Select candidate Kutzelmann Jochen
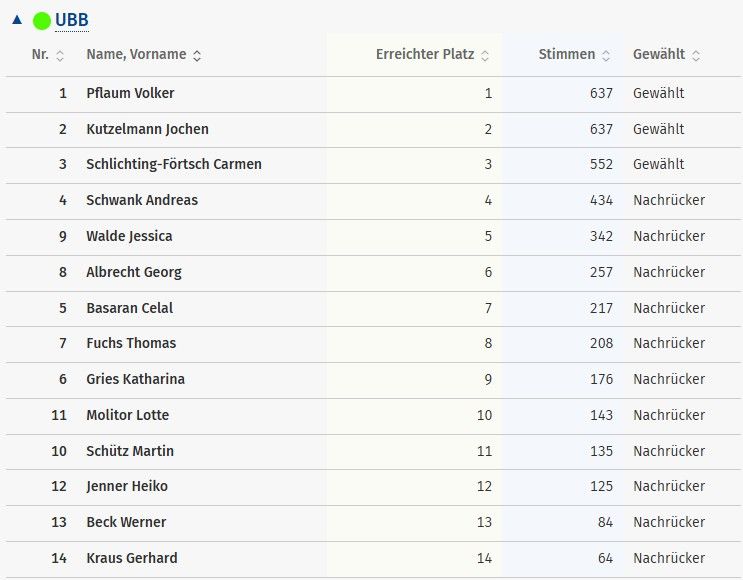Image resolution: width=743 pixels, height=580 pixels. coord(147,129)
